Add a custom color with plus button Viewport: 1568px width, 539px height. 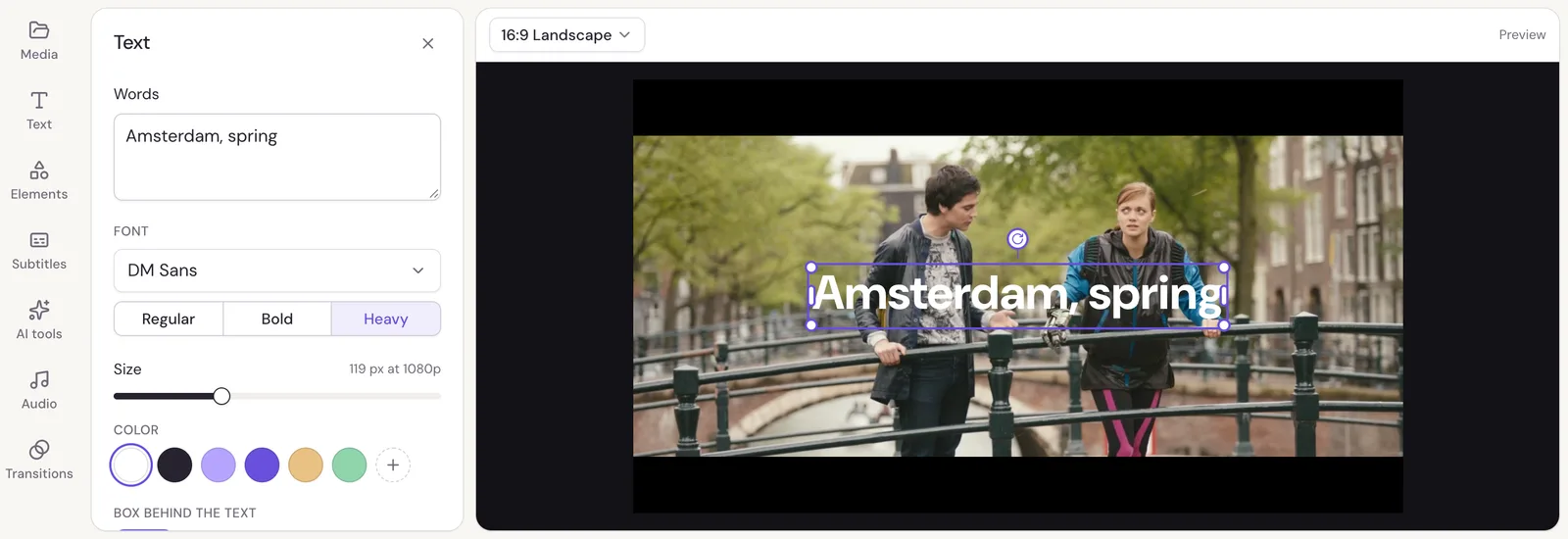coord(393,465)
